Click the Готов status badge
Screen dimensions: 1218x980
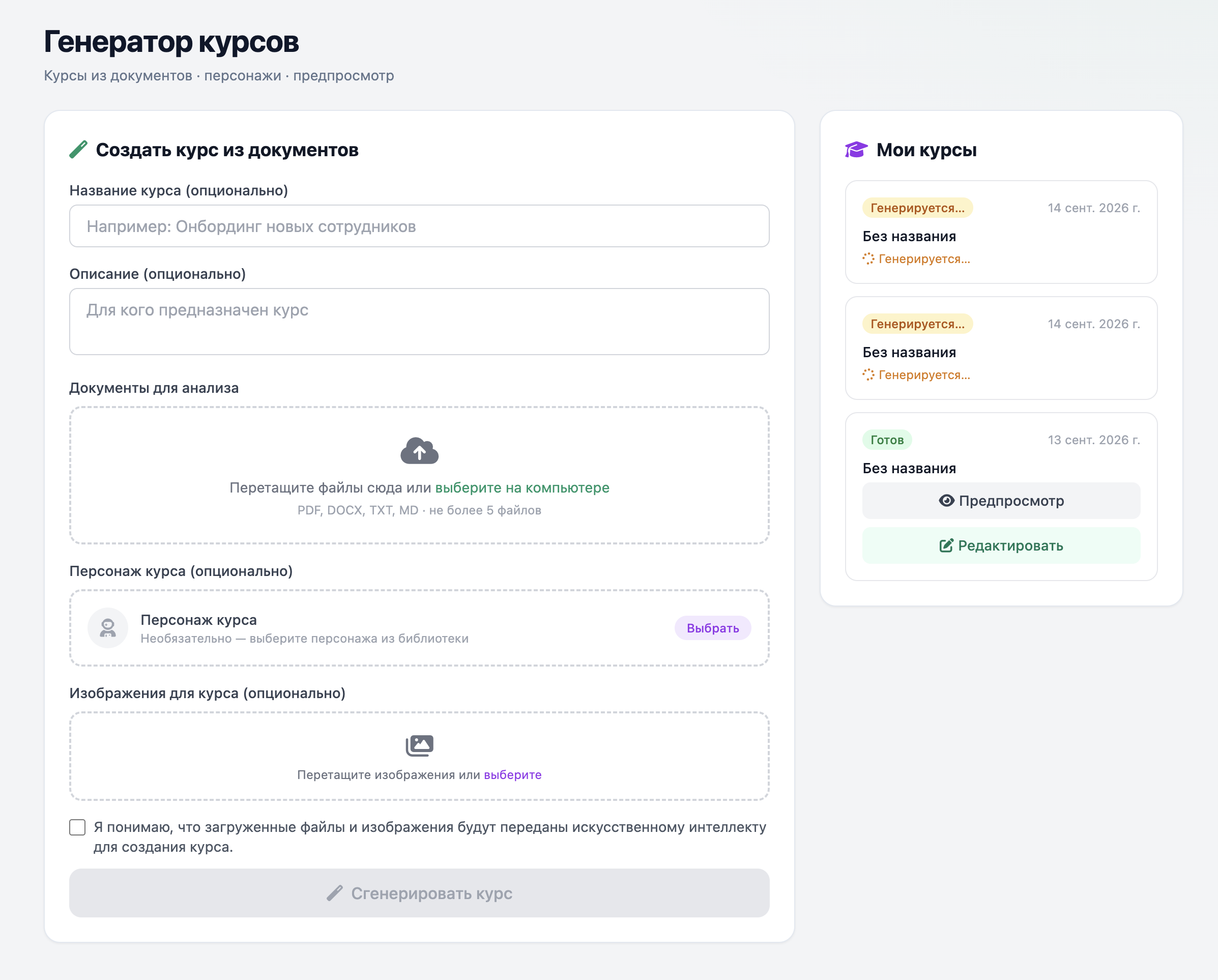coord(887,440)
